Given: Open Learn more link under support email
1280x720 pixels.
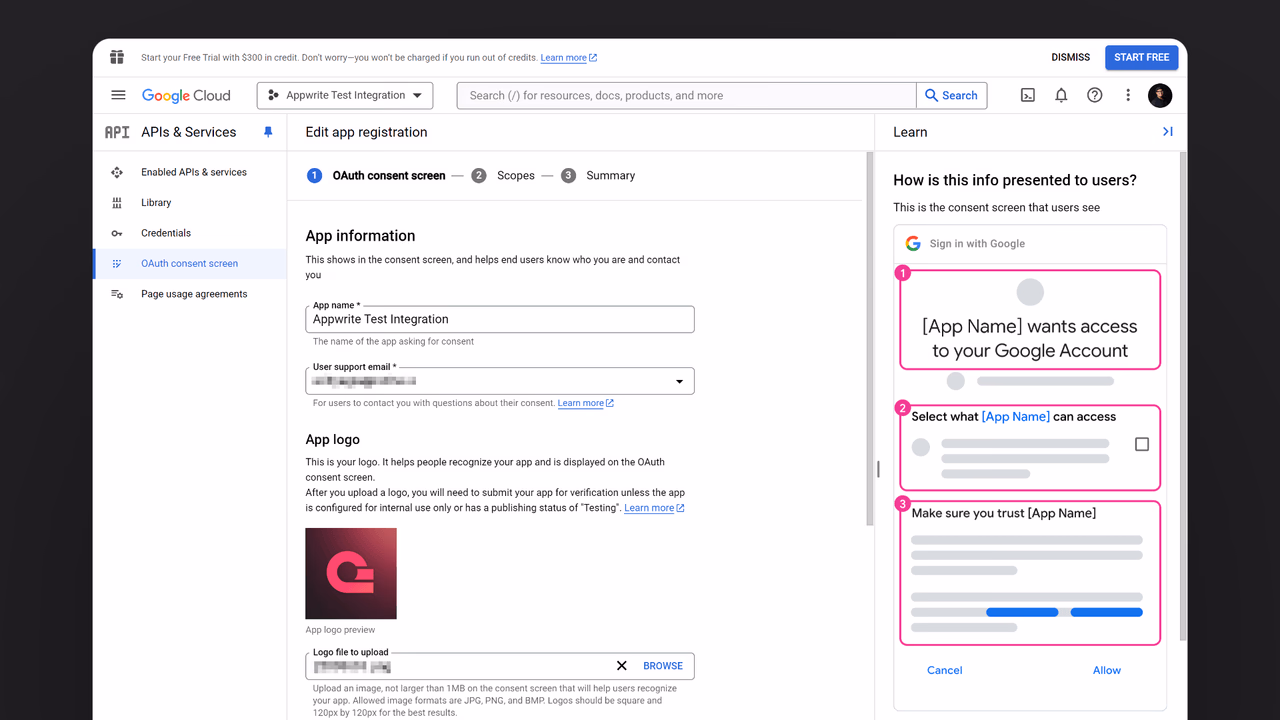Looking at the screenshot, I should pyautogui.click(x=586, y=403).
